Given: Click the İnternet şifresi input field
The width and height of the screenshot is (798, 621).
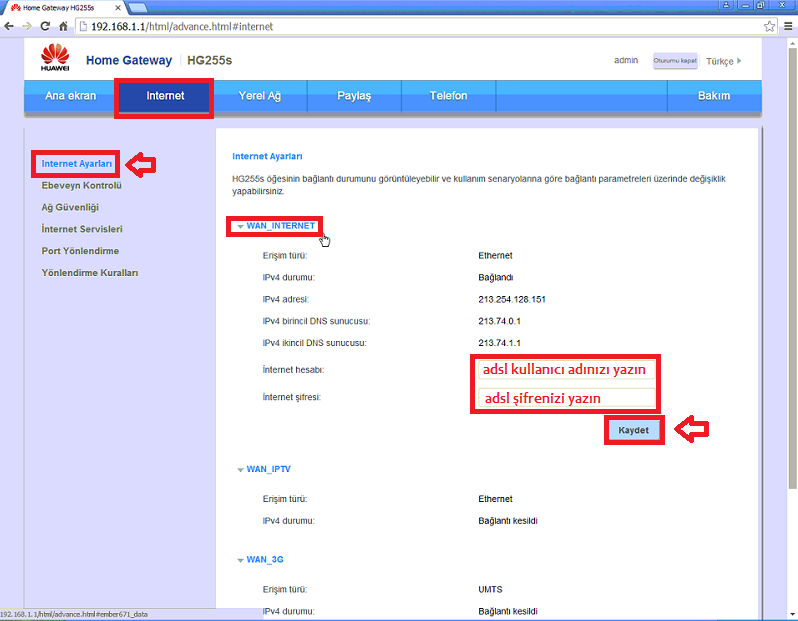Looking at the screenshot, I should pyautogui.click(x=566, y=398).
